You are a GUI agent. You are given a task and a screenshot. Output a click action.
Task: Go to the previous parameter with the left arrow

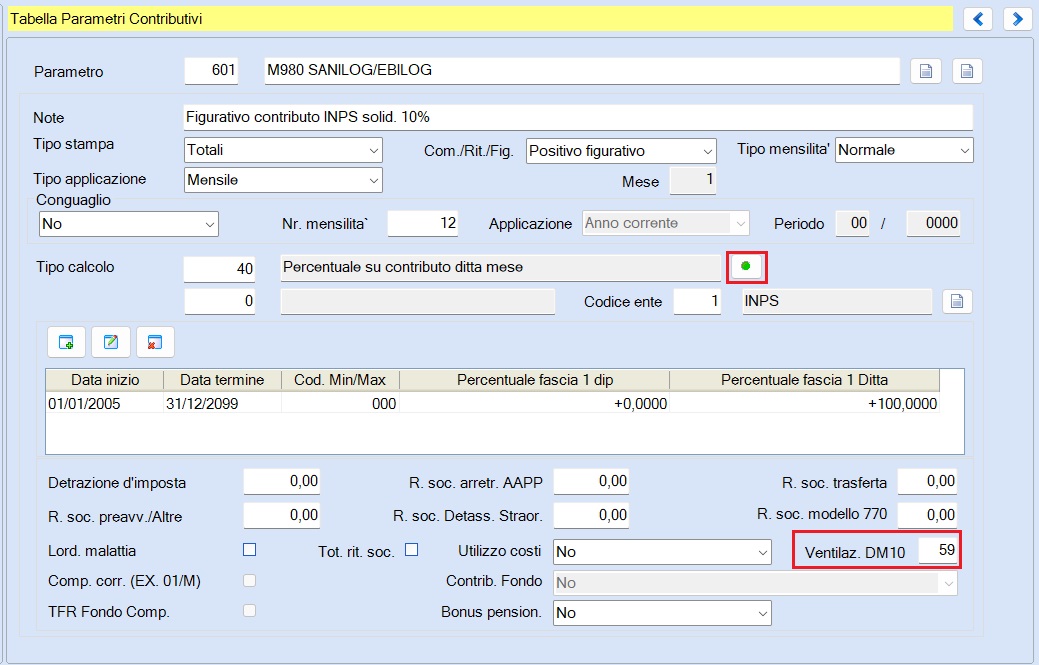(978, 19)
